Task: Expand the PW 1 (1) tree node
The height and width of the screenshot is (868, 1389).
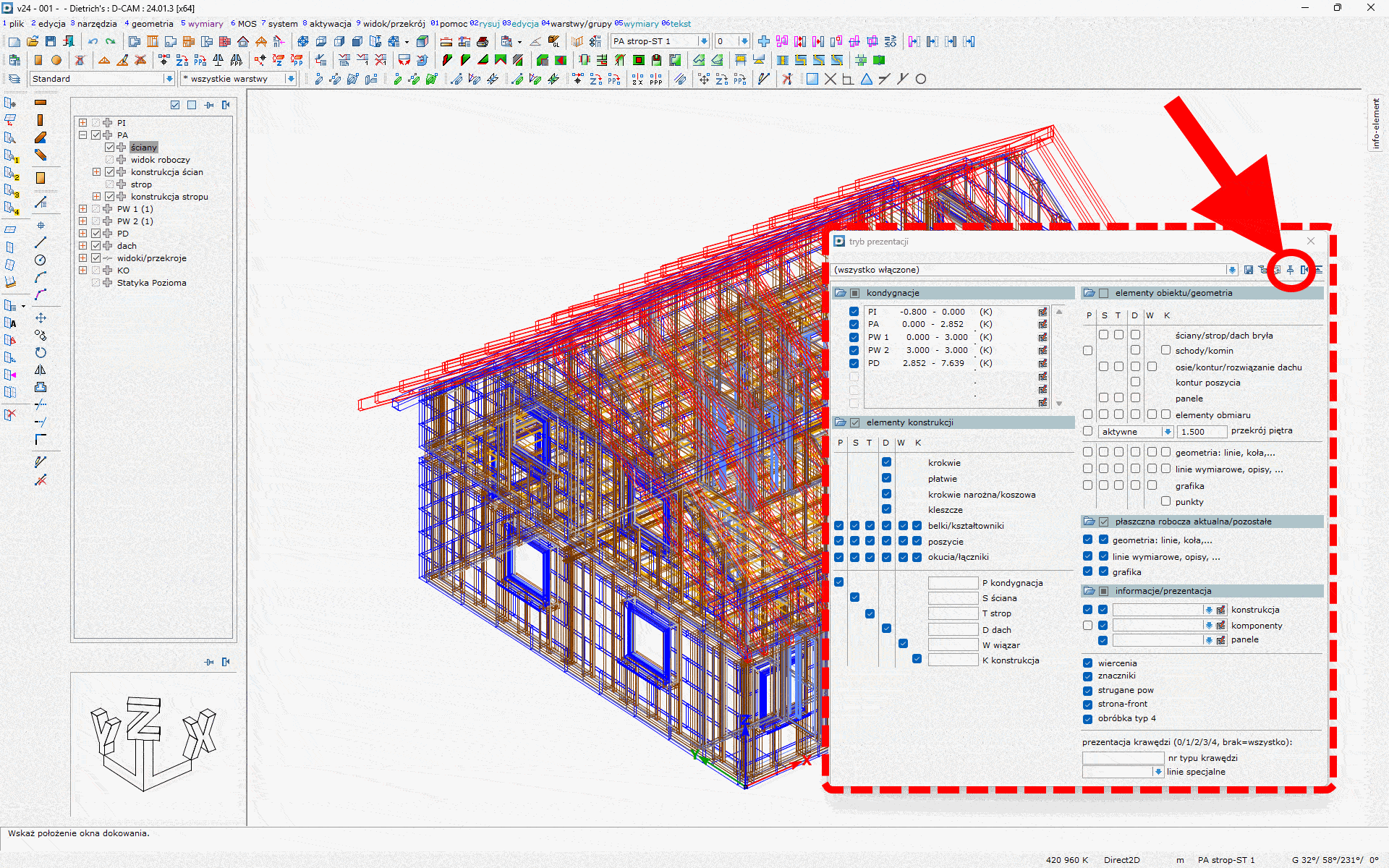Action: (82, 209)
